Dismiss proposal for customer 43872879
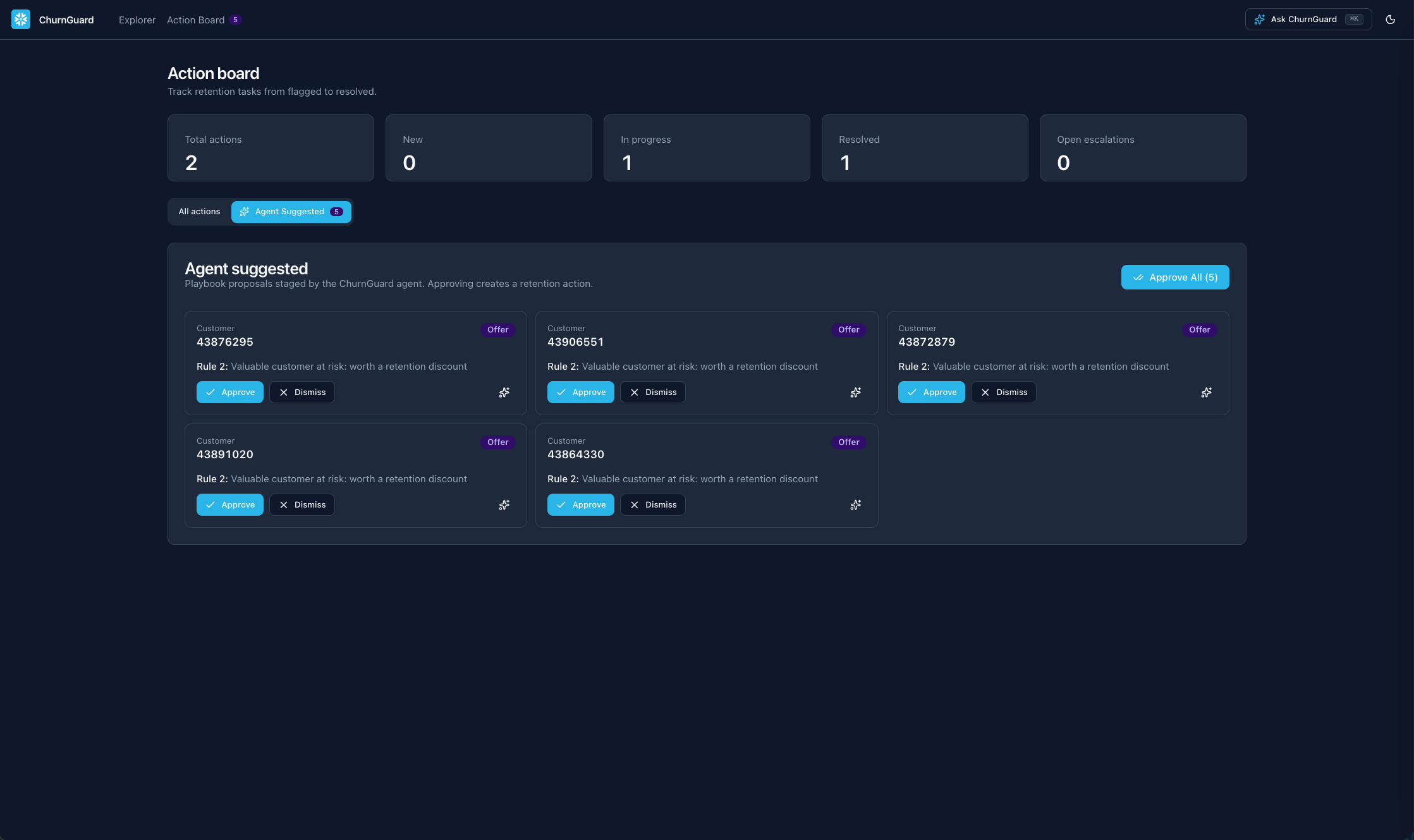Screen dimensions: 1414x840 1004,393
